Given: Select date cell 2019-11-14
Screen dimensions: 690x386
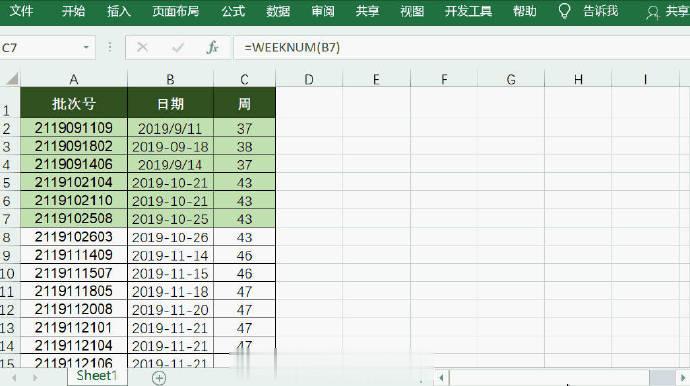Looking at the screenshot, I should coord(170,255).
